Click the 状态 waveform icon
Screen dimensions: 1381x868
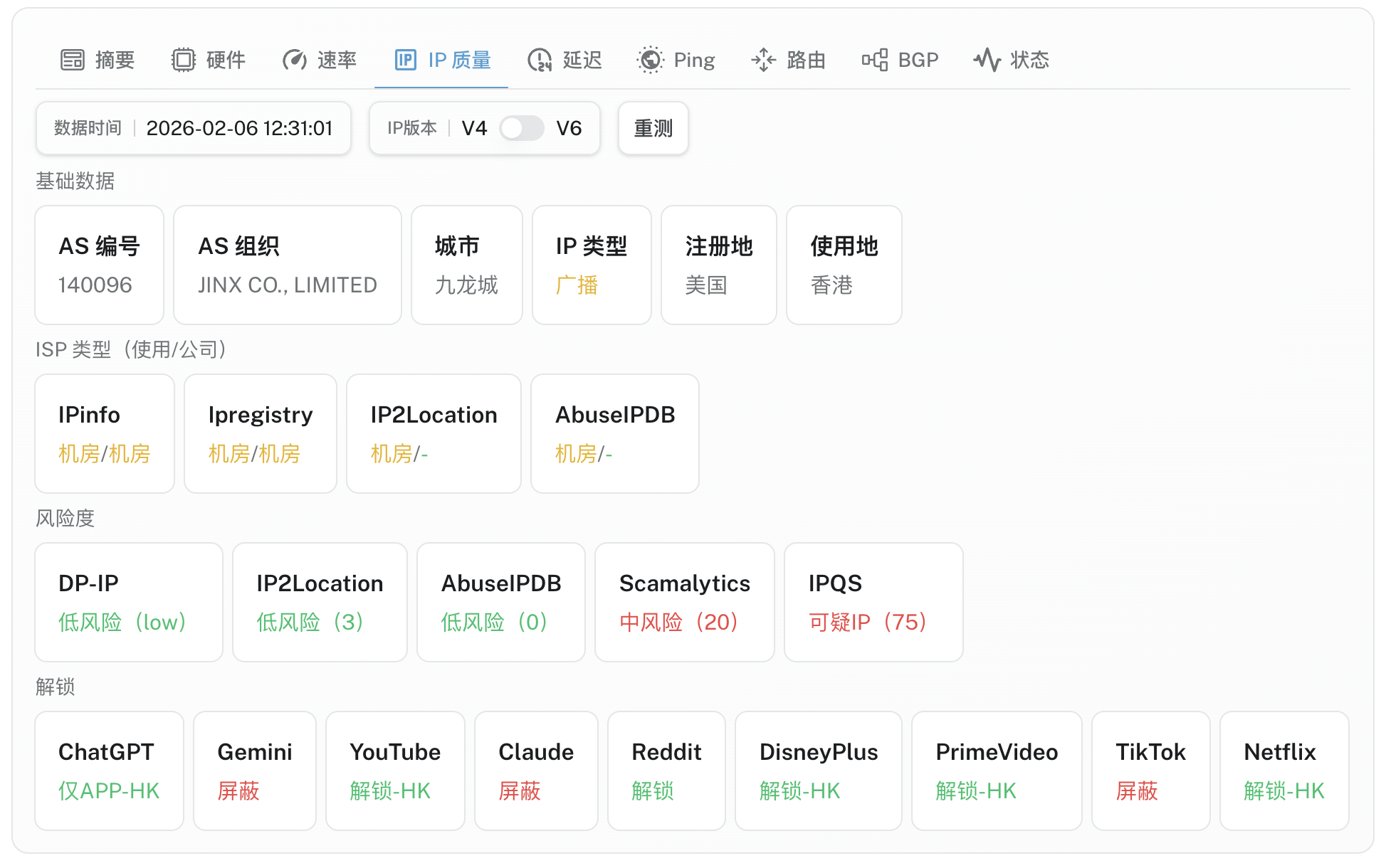click(988, 60)
